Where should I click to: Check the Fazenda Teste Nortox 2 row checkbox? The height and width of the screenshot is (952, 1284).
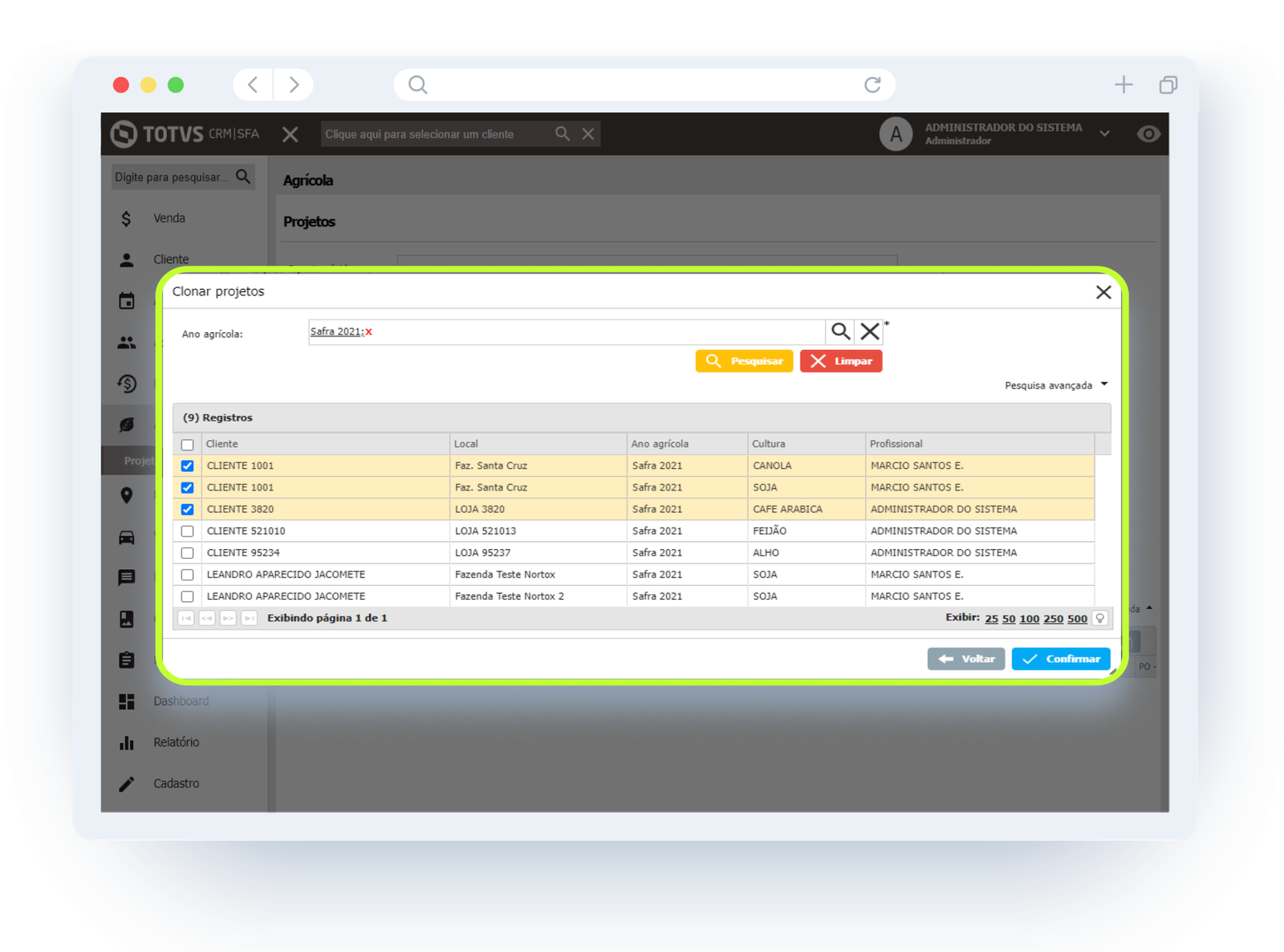point(187,596)
